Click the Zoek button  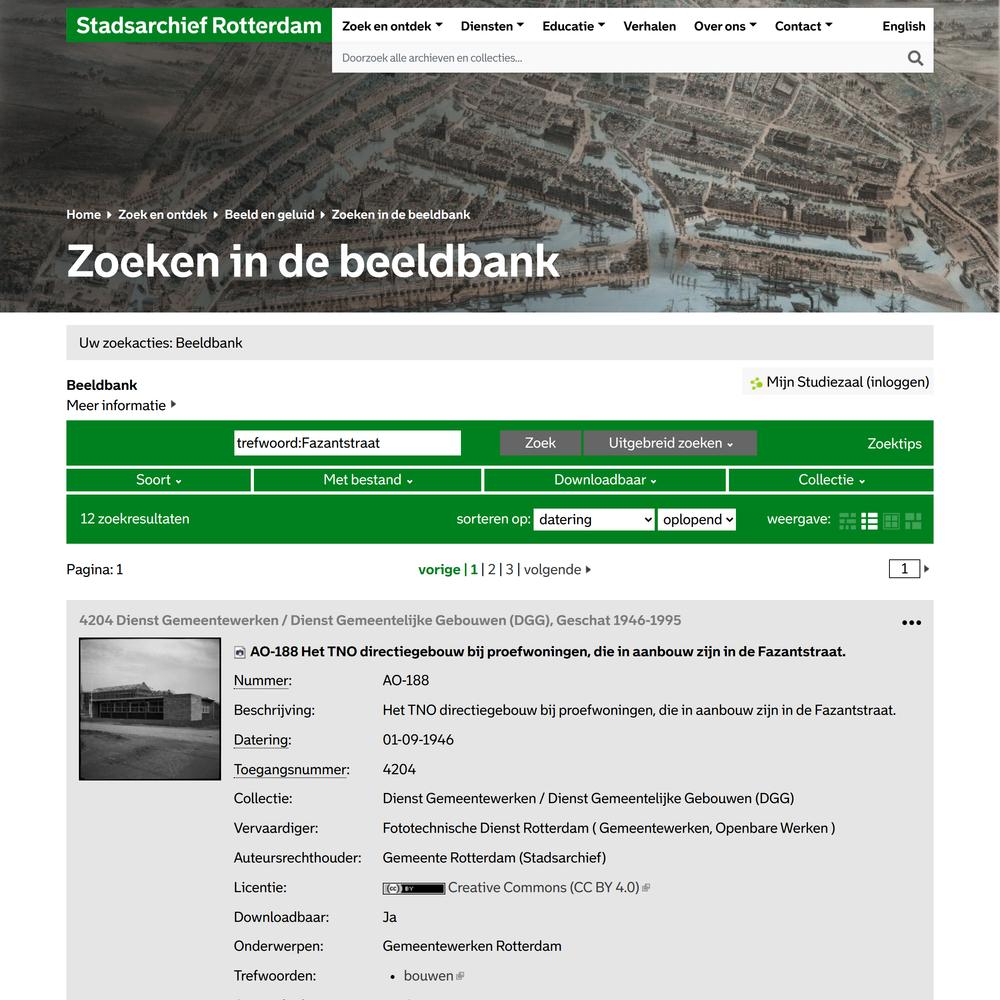click(x=540, y=443)
